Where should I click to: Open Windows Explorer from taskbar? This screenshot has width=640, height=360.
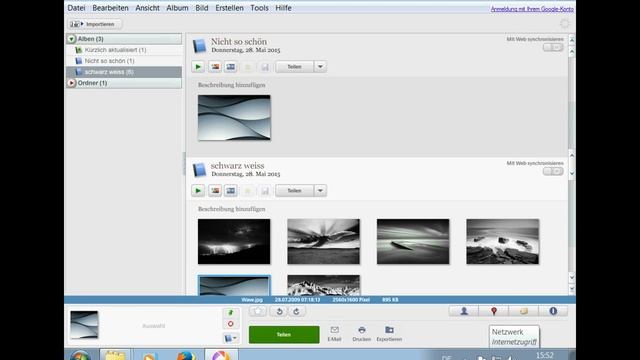(116, 355)
